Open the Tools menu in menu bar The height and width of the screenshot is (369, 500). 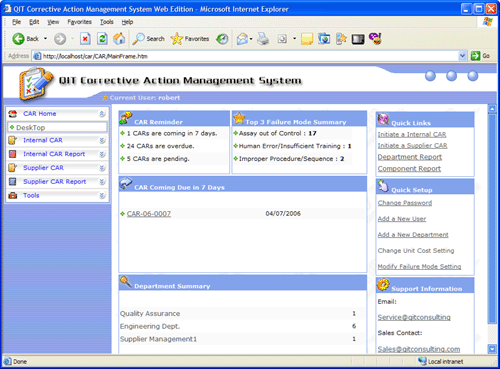point(107,22)
